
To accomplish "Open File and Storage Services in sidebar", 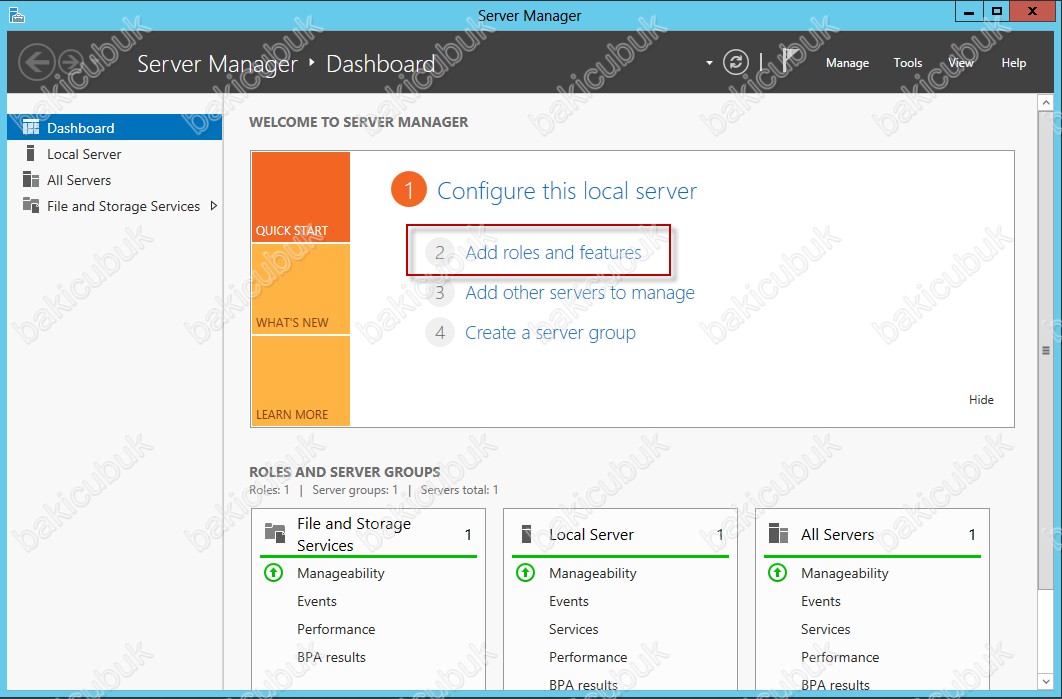I will (x=114, y=206).
